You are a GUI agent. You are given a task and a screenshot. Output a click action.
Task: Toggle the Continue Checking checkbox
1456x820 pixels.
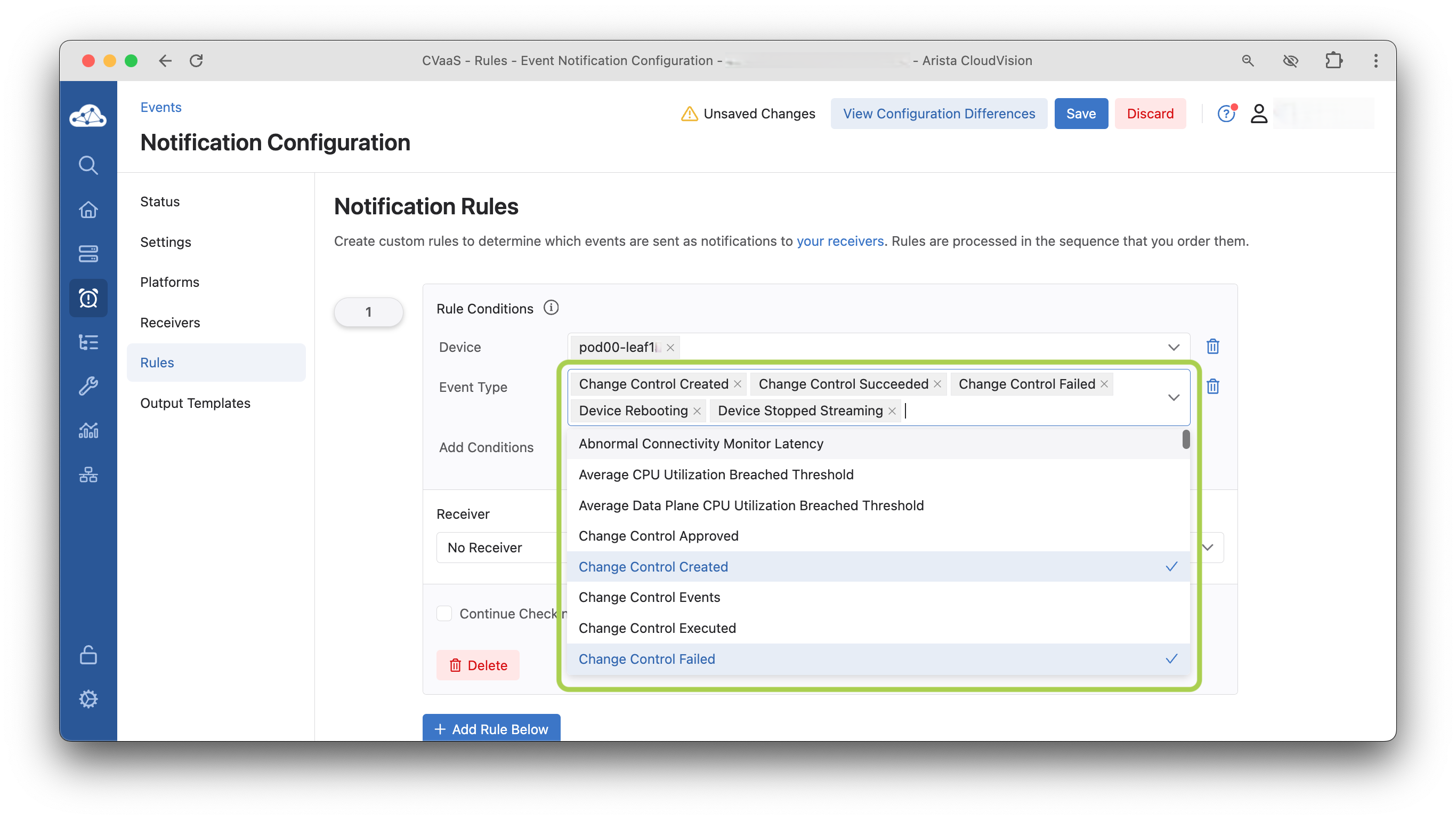tap(444, 614)
